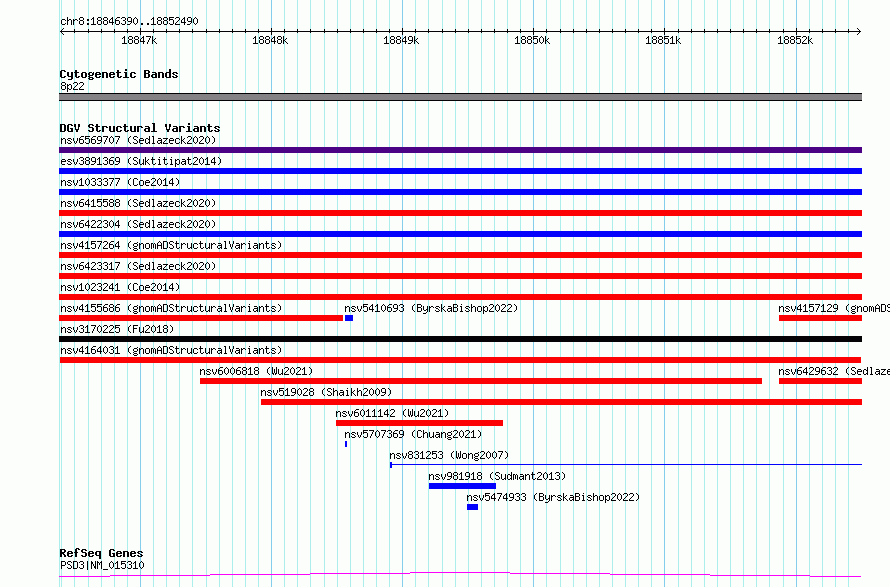Image resolution: width=890 pixels, height=587 pixels.
Task: Select the red nsv4157264 variant bar
Action: coord(460,255)
